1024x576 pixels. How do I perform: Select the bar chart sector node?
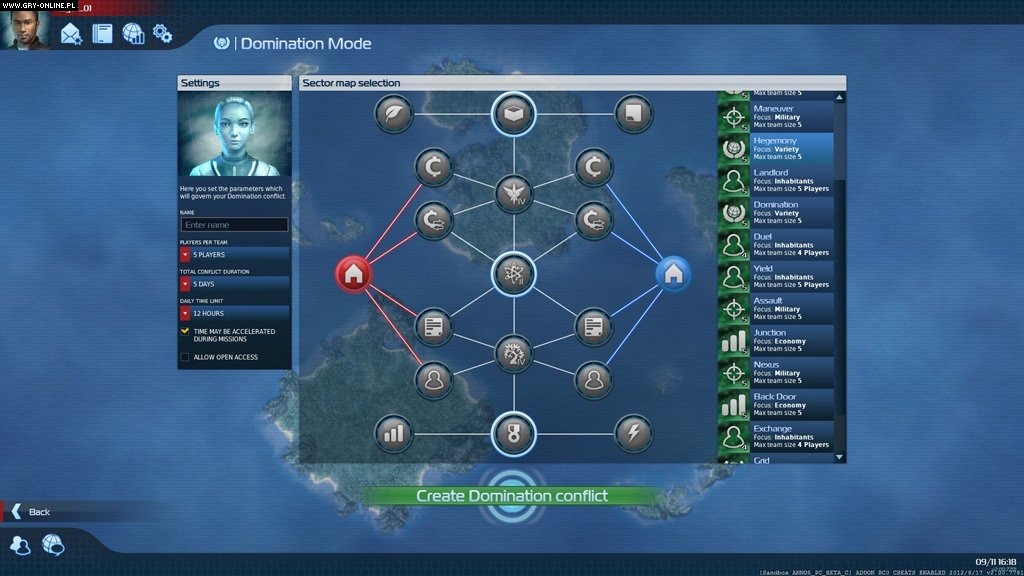(x=394, y=433)
